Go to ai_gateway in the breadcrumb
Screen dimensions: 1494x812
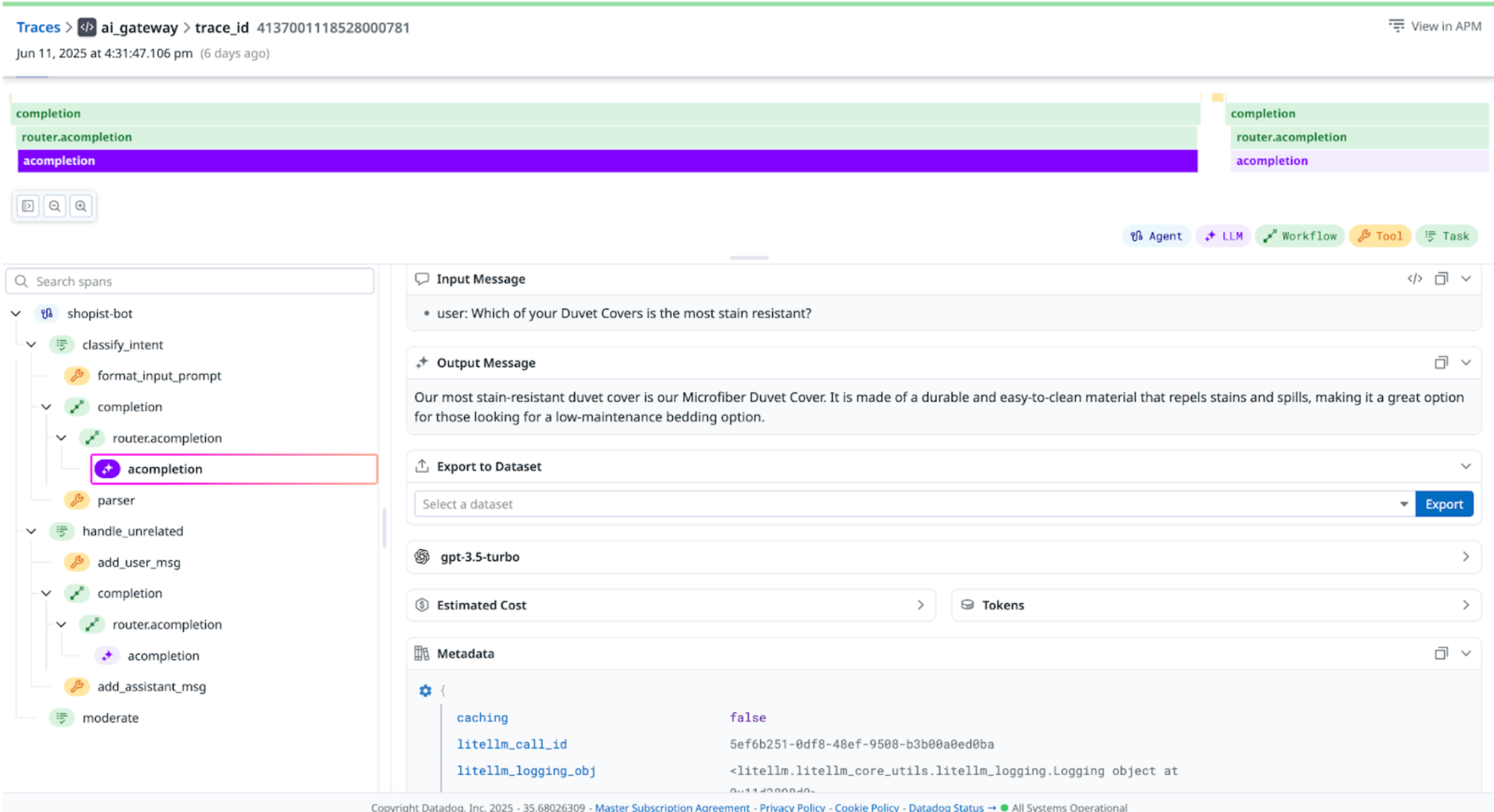[x=140, y=28]
